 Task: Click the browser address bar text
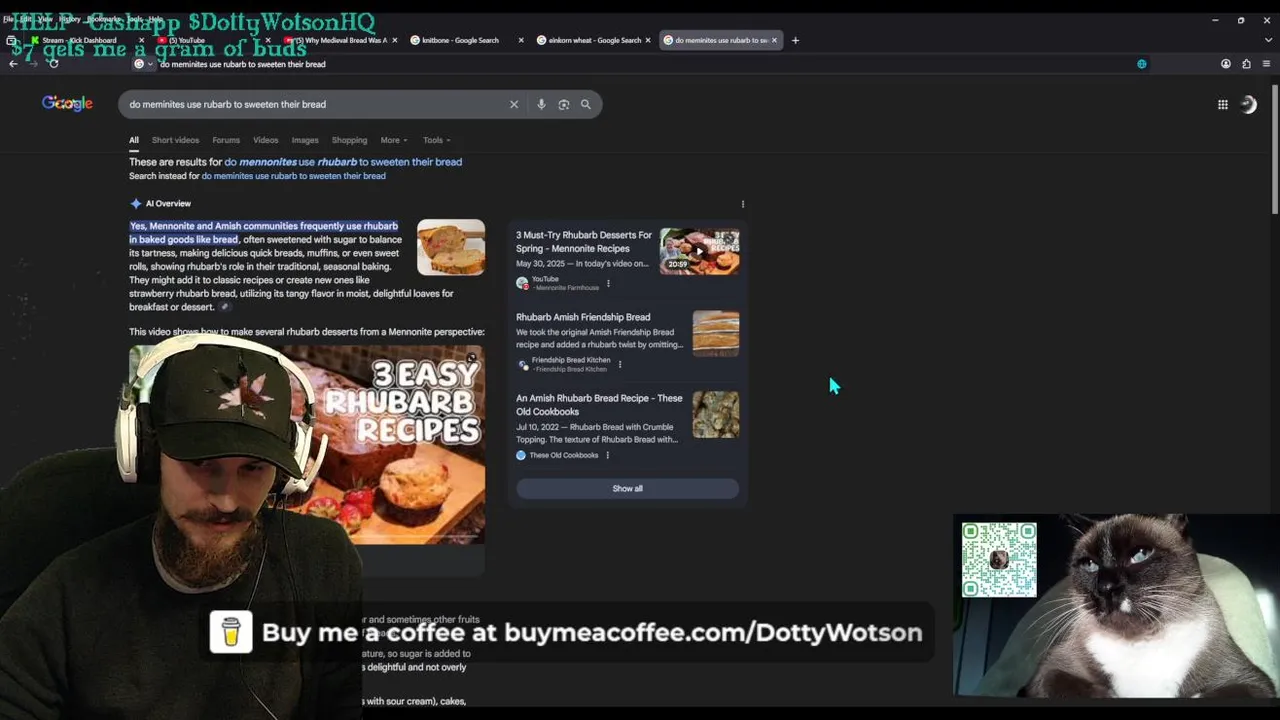242,64
